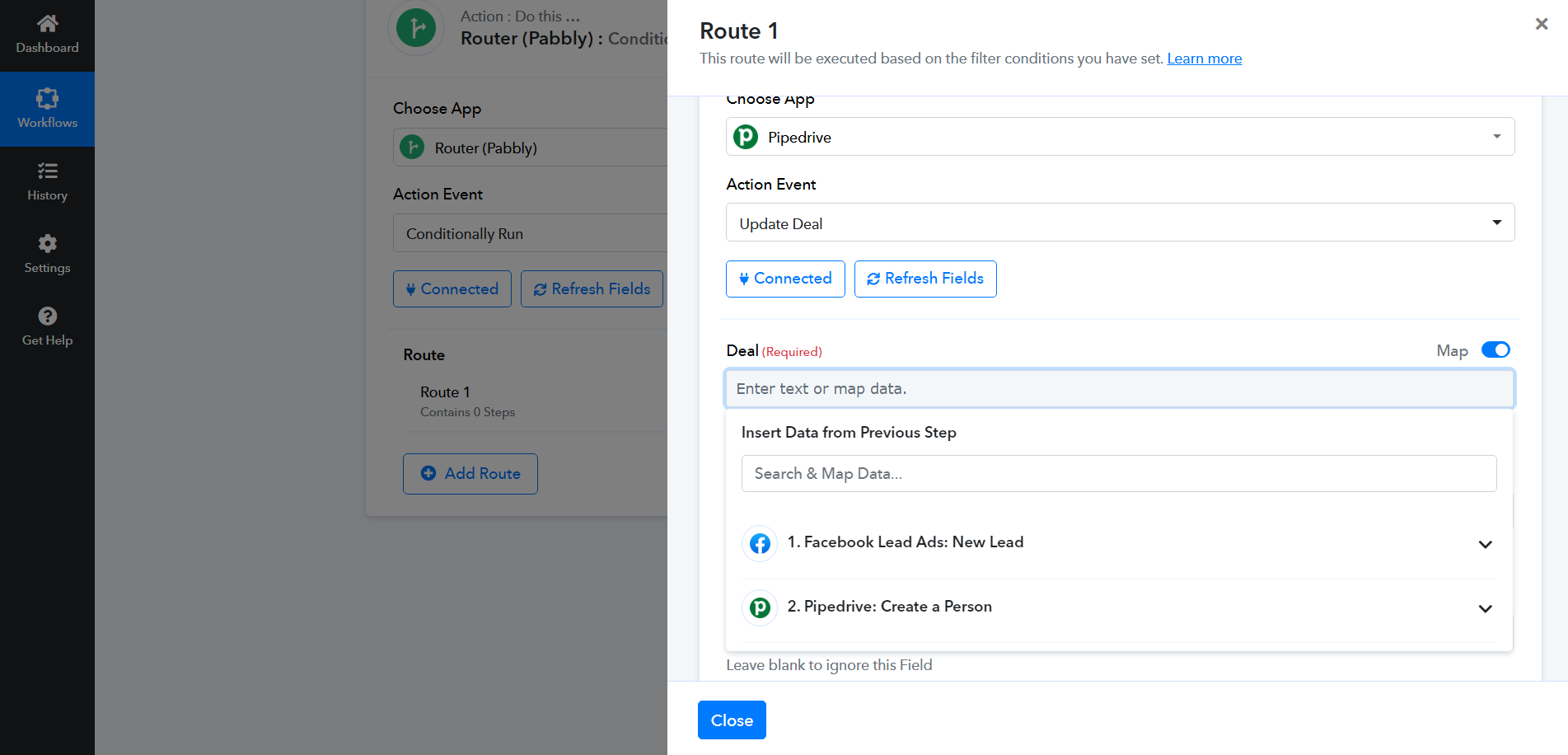The image size is (1568, 755).
Task: Open the Update Deal action event dropdown
Action: [1120, 223]
